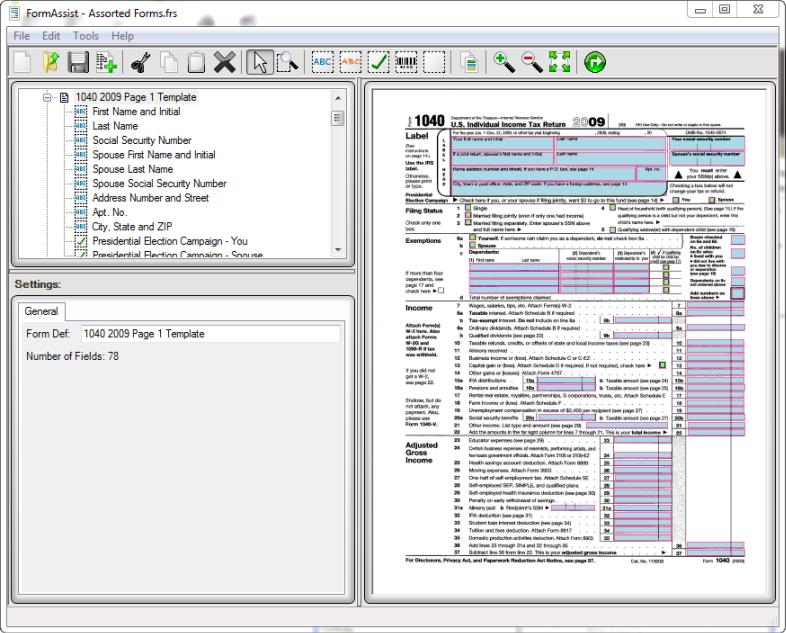Select Address Number and Street row
The image size is (786, 633).
[x=150, y=198]
